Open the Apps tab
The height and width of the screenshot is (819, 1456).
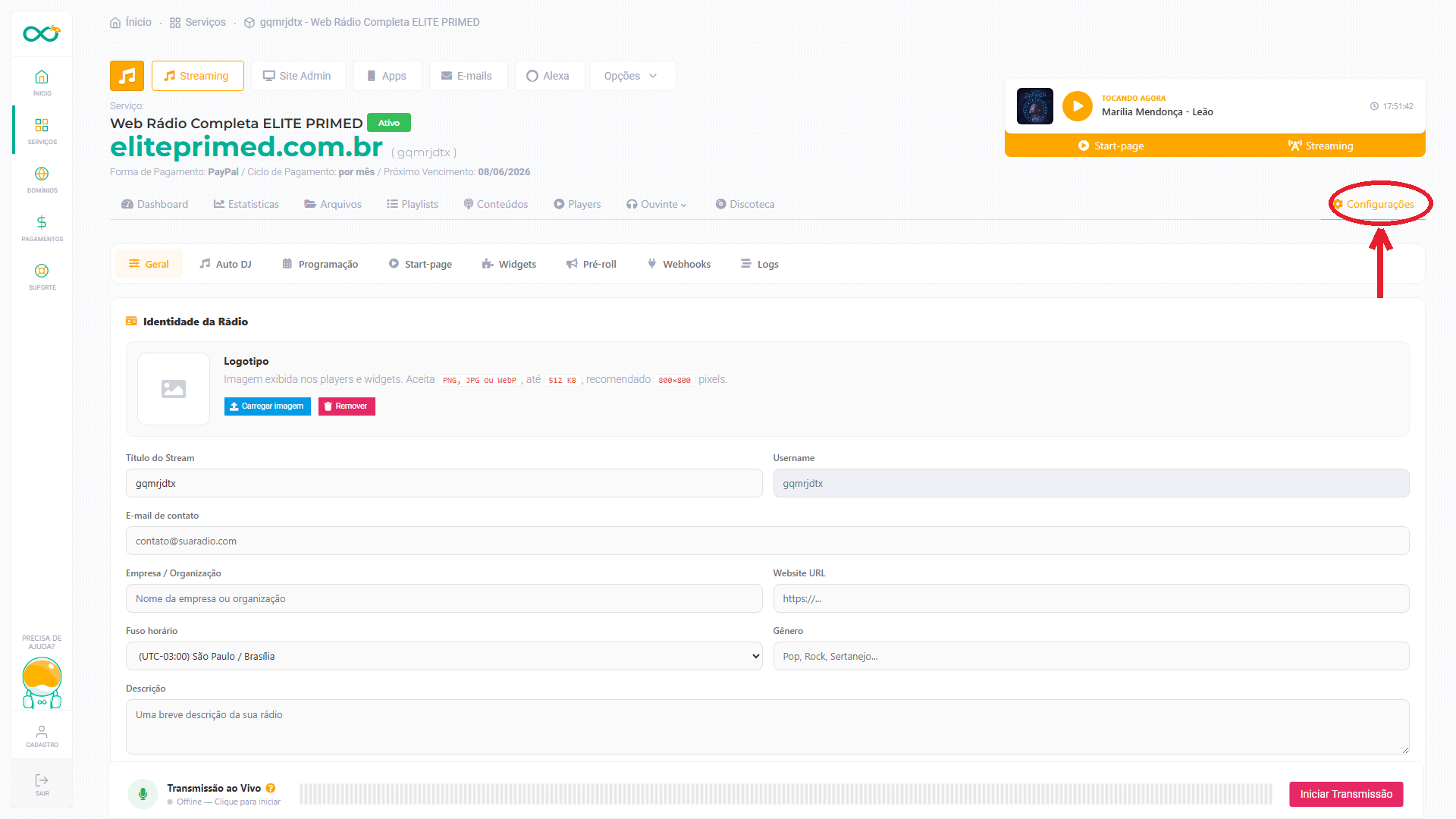[387, 76]
